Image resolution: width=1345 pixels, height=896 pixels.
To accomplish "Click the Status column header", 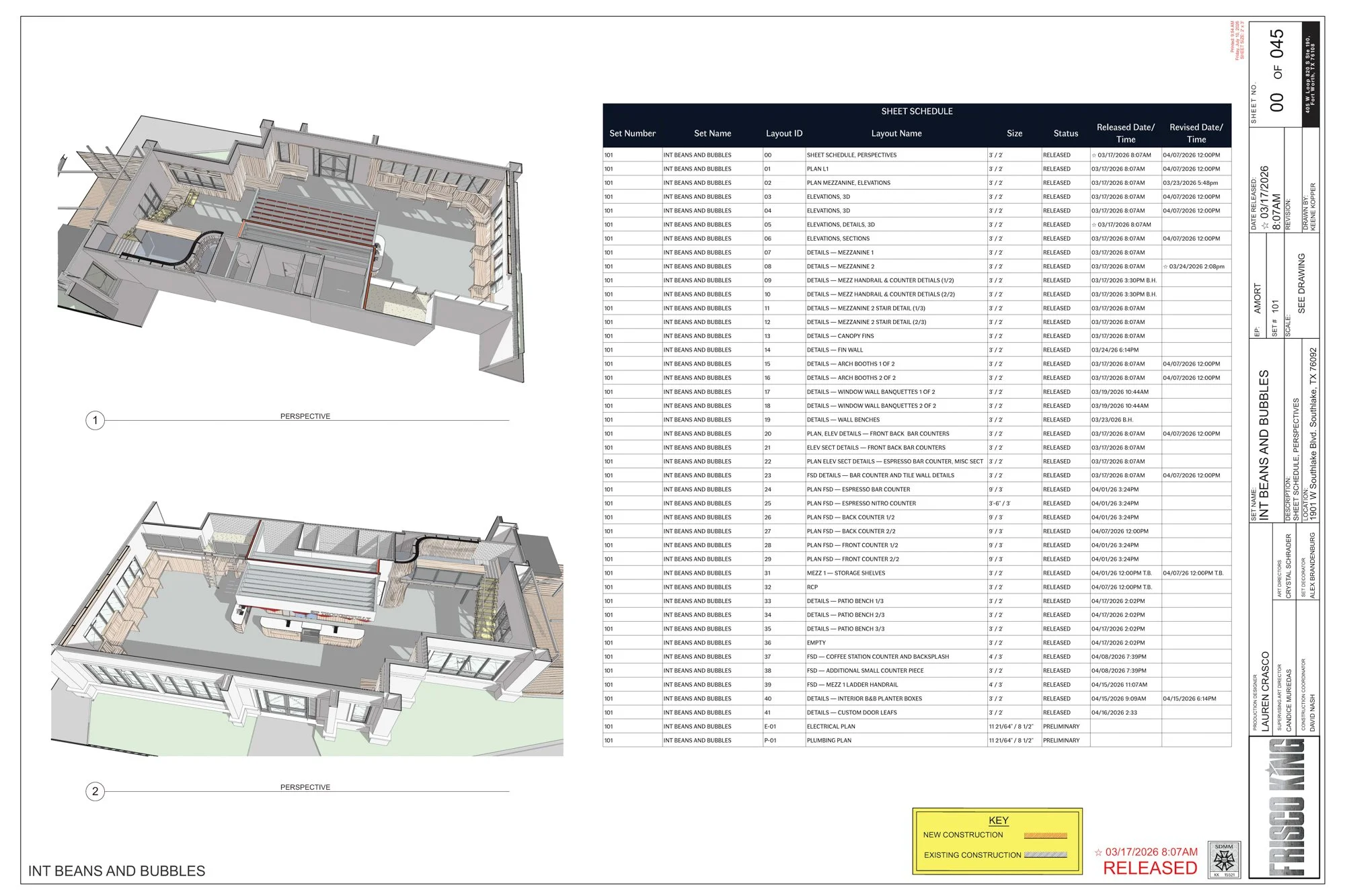I will 1065,133.
